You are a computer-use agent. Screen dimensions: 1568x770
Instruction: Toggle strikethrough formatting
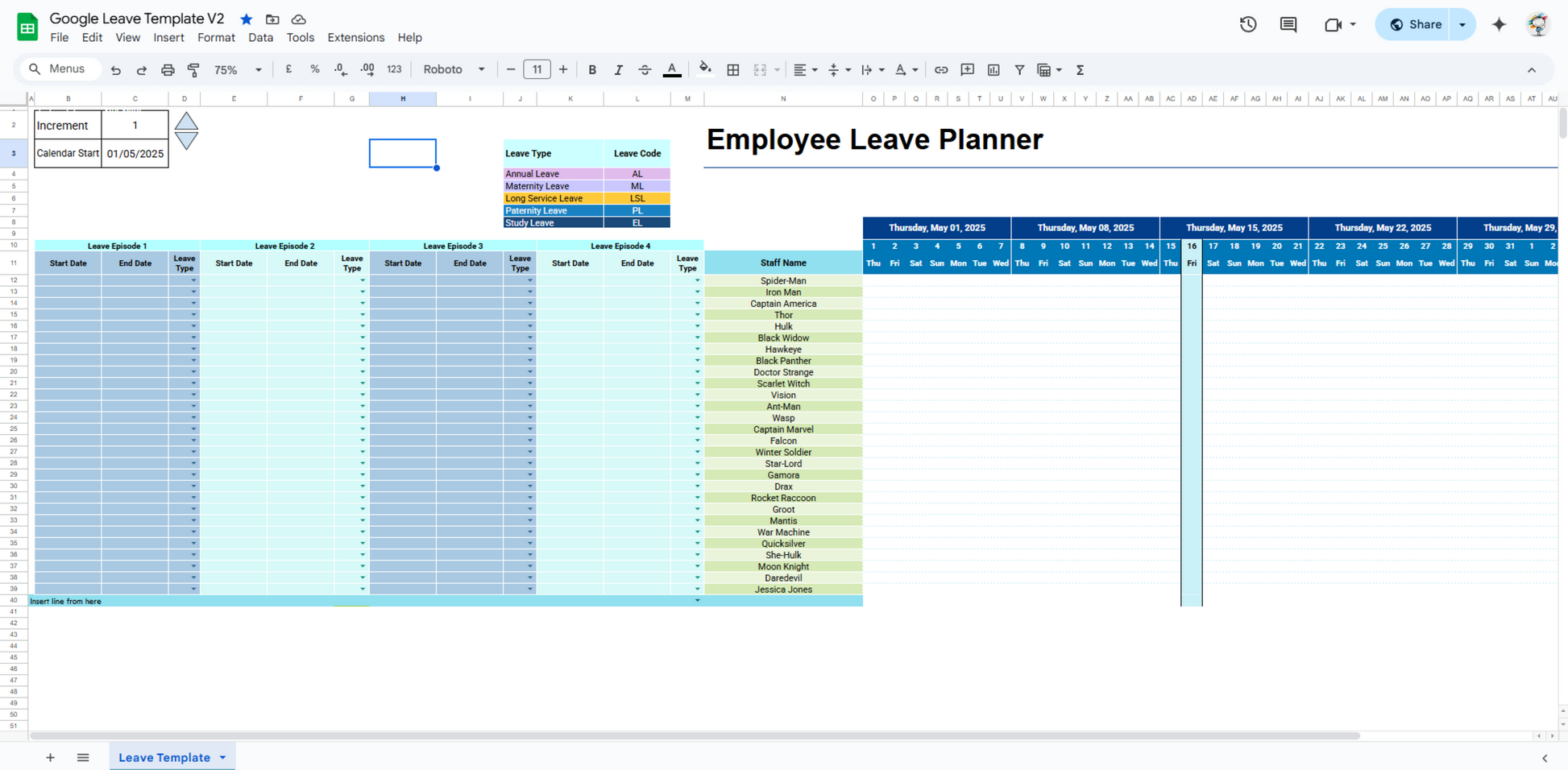click(x=644, y=70)
